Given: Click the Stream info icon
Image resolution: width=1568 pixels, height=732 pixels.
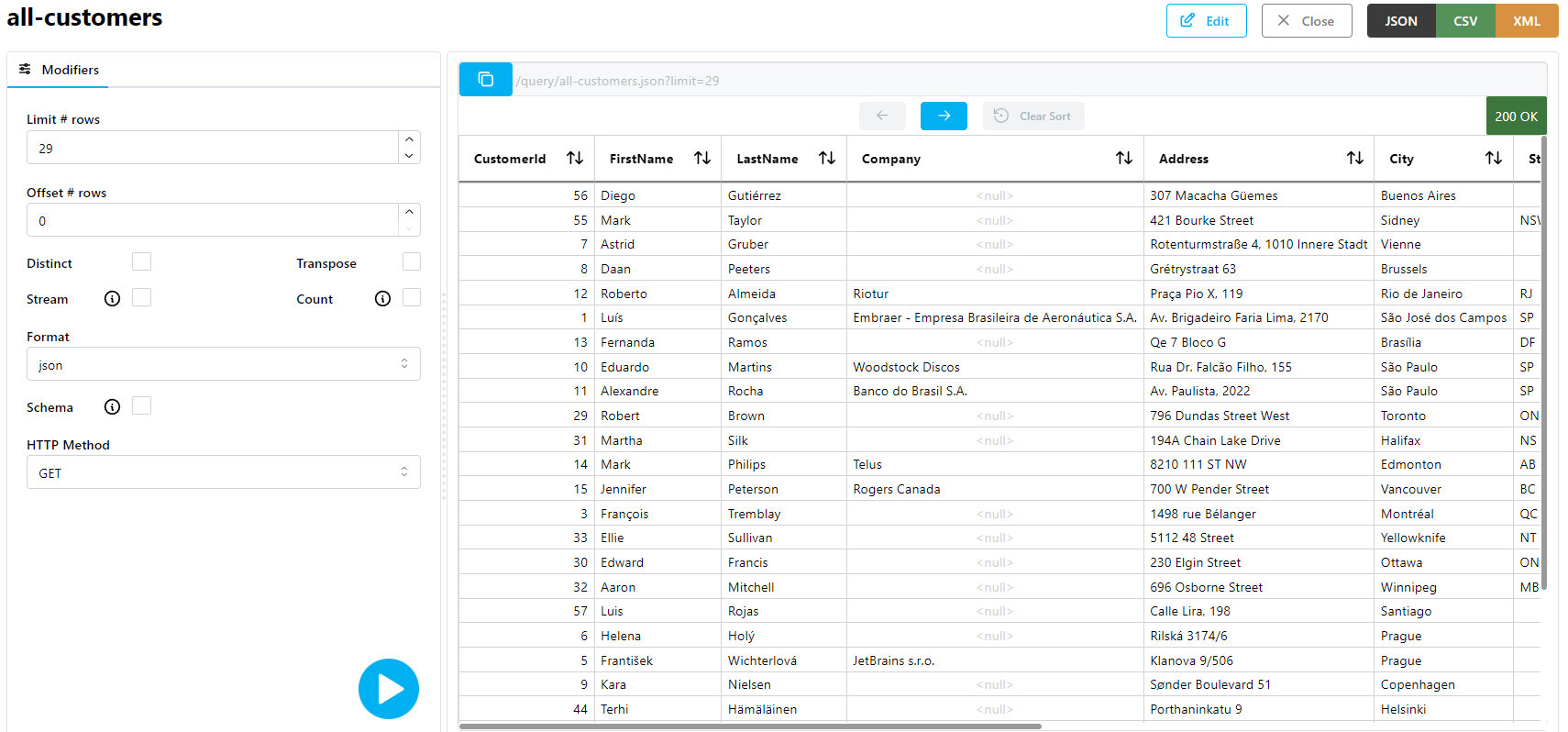Looking at the screenshot, I should pos(112,299).
